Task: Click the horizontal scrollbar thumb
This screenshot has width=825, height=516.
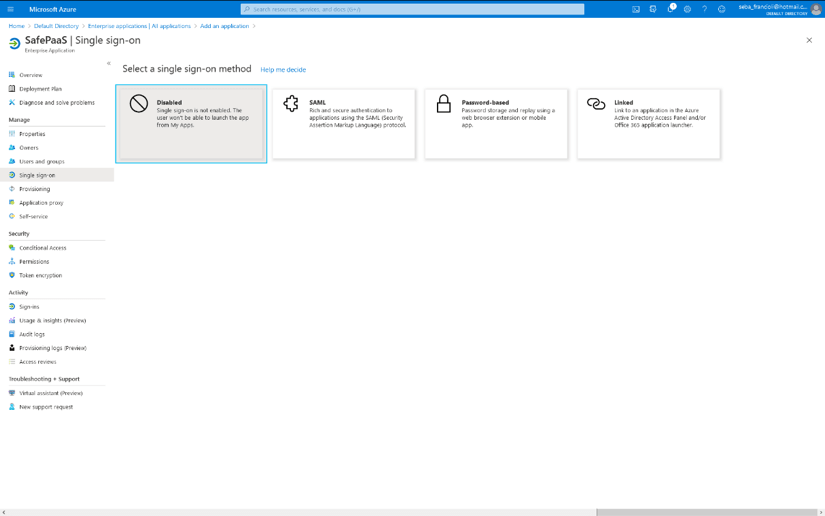Action: point(707,512)
